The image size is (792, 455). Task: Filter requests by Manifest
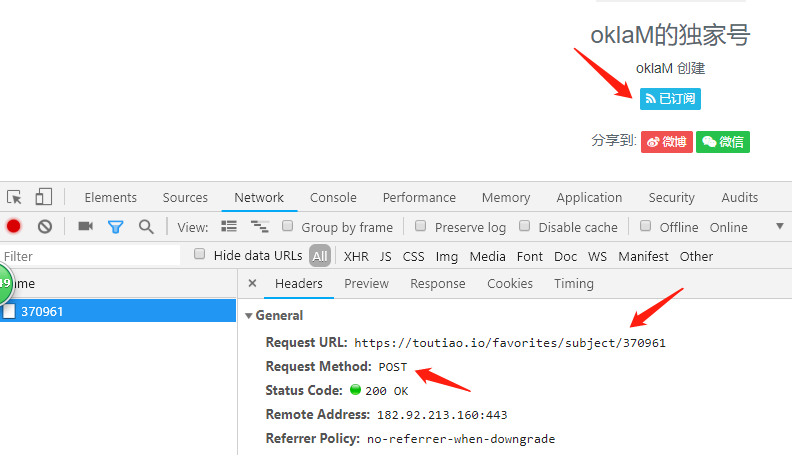tap(643, 257)
